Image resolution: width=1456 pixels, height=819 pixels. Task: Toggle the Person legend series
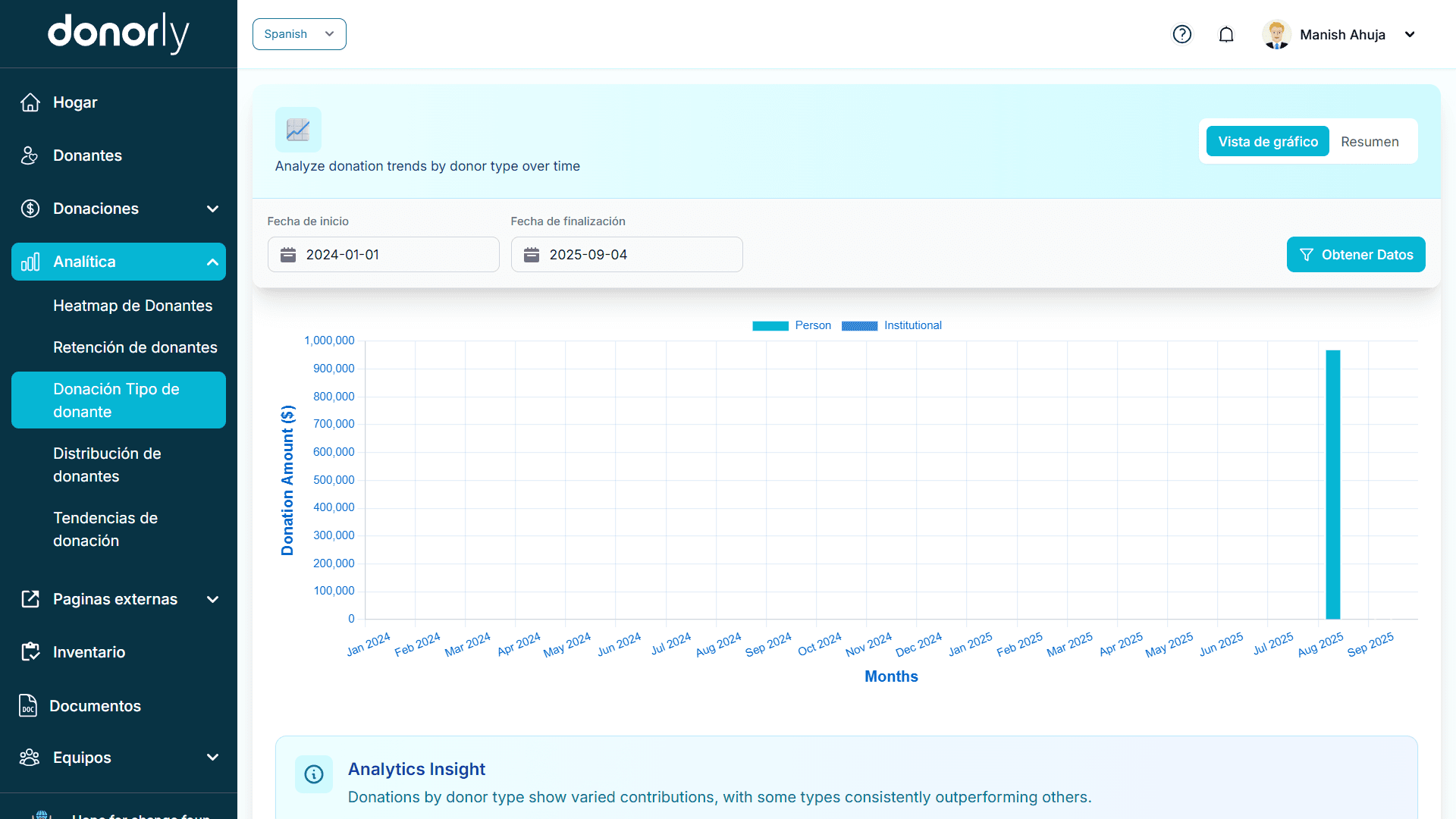click(x=792, y=325)
